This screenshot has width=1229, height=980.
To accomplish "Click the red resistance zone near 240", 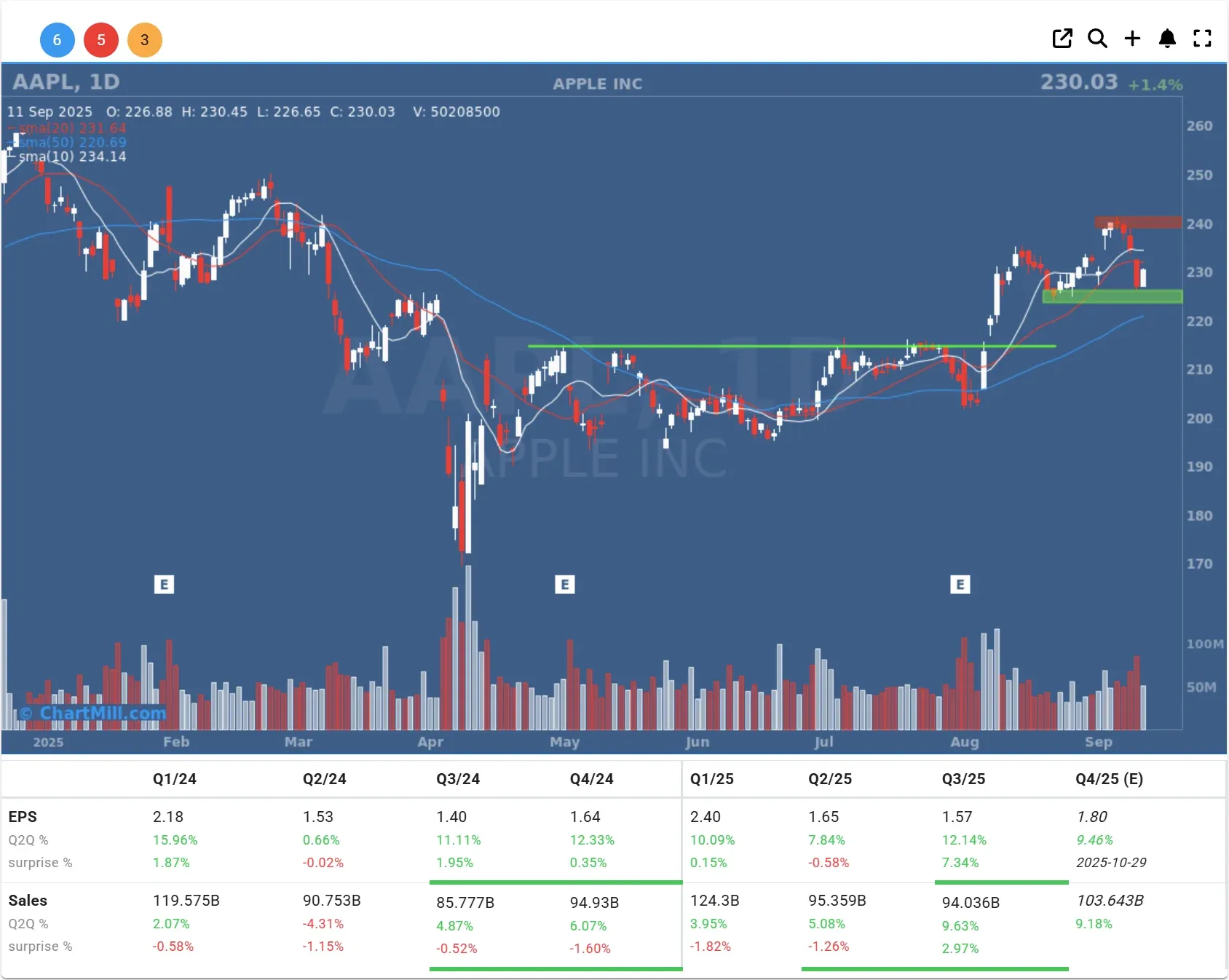I will pyautogui.click(x=1138, y=222).
